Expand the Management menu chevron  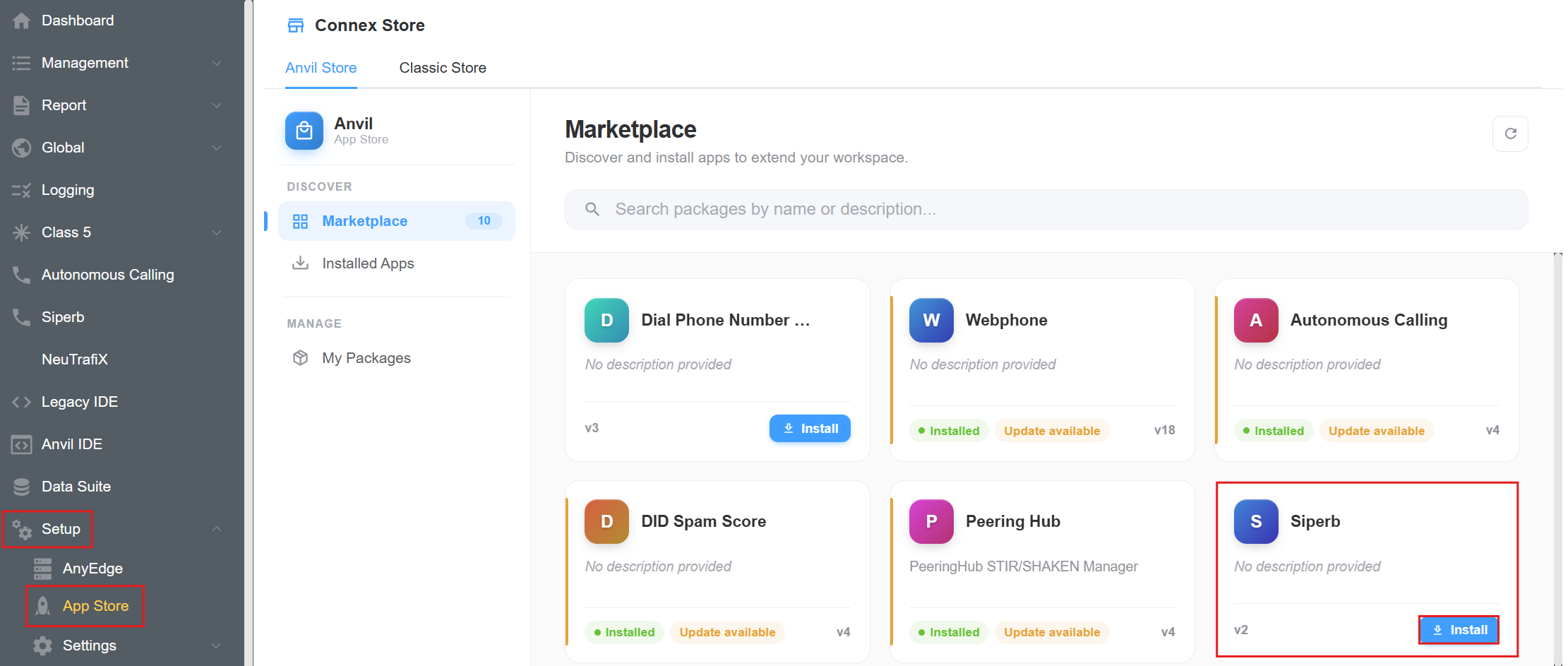point(217,63)
